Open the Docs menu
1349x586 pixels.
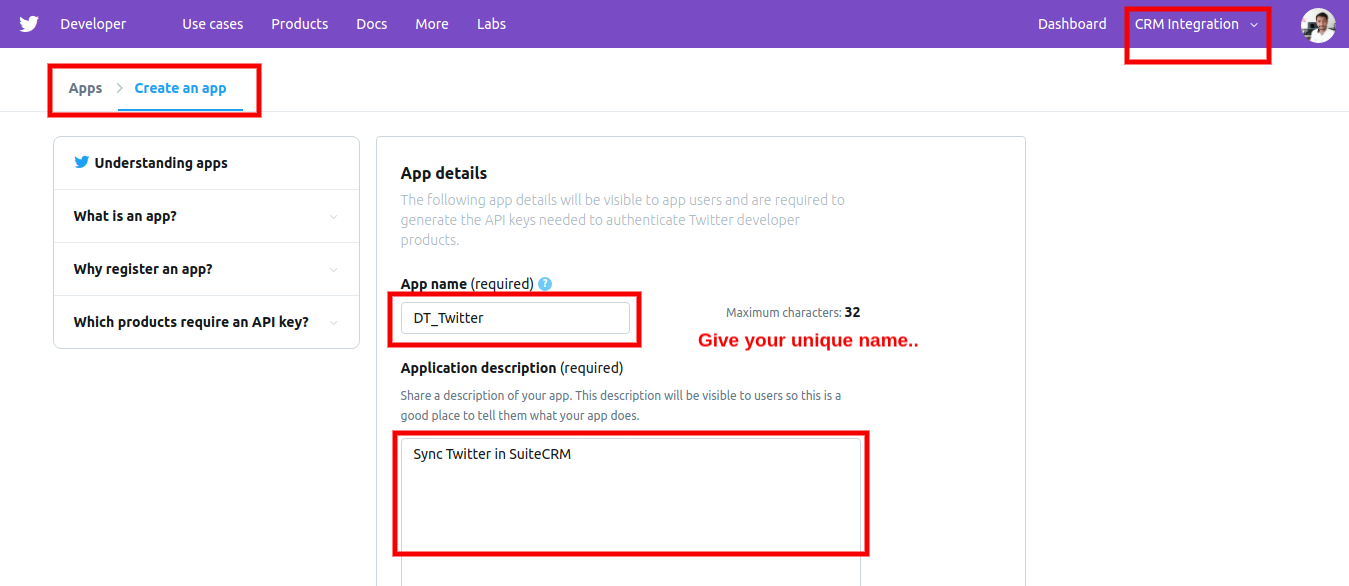click(372, 24)
